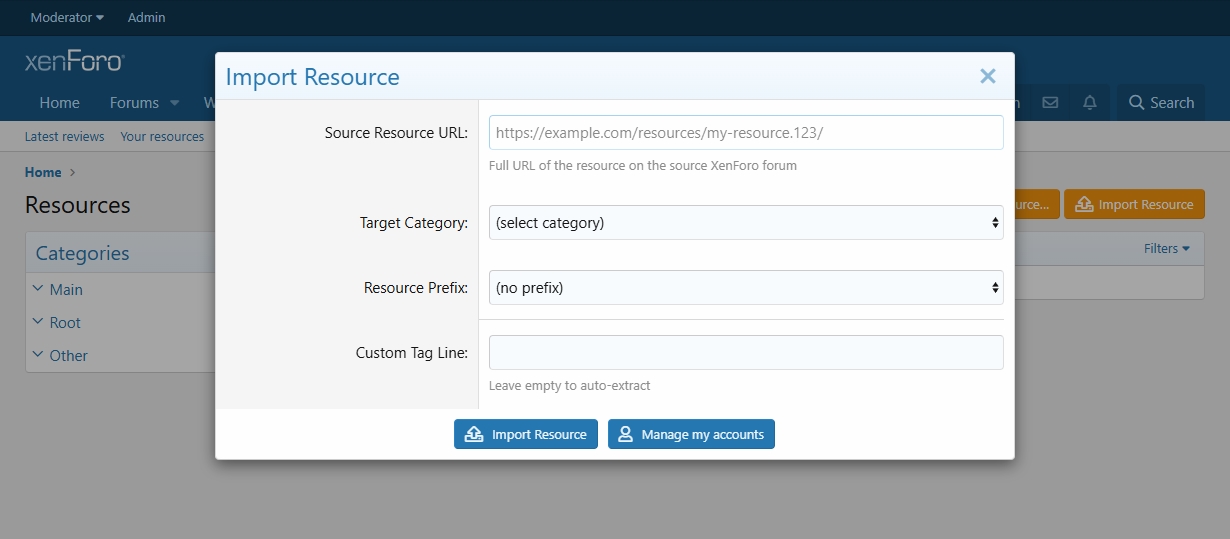Viewport: 1230px width, 539px height.
Task: Click the orange Import Resource button icon
Action: (x=1084, y=204)
